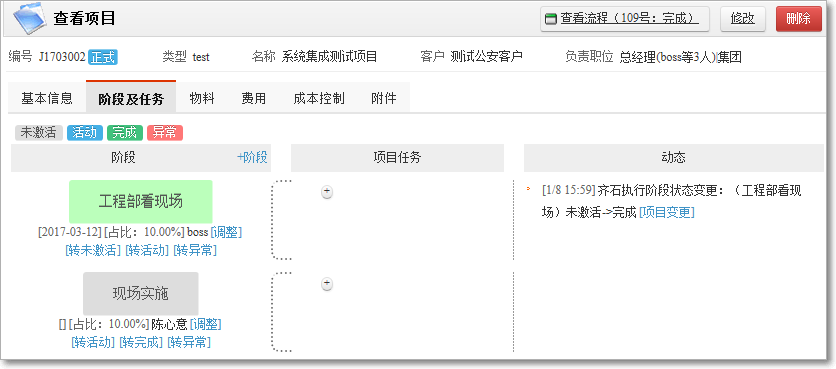836x369 pixels.
Task: Click 总经理(boss等3人)|集团 text
Action: pos(680,57)
